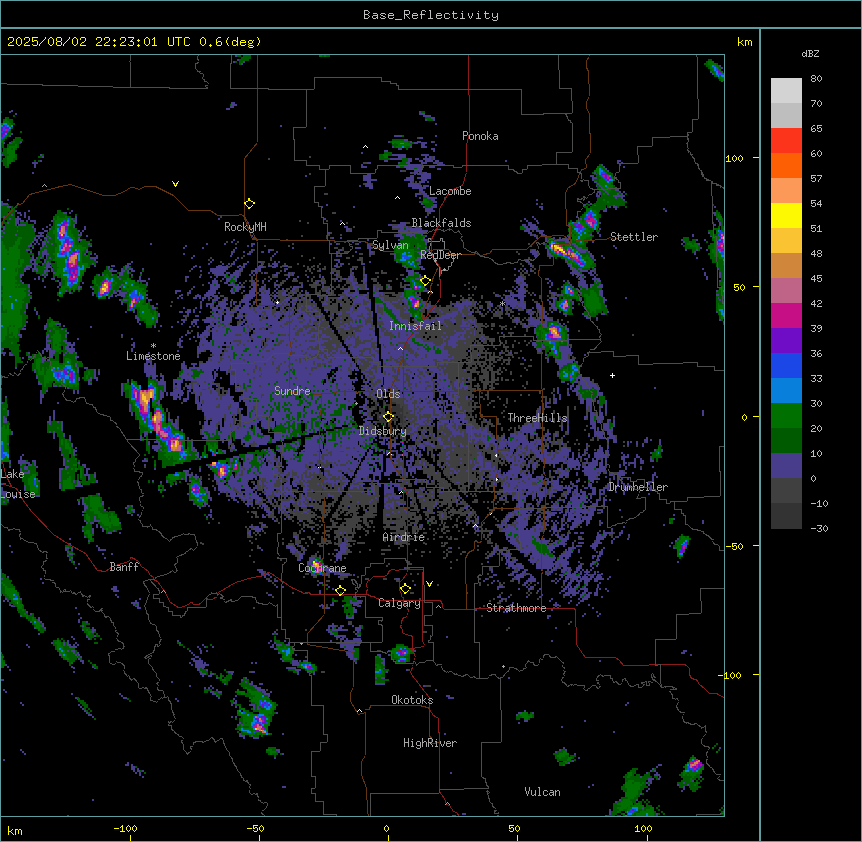Click the Sylvan label
Screen dimensions: 862x842
click(x=390, y=245)
